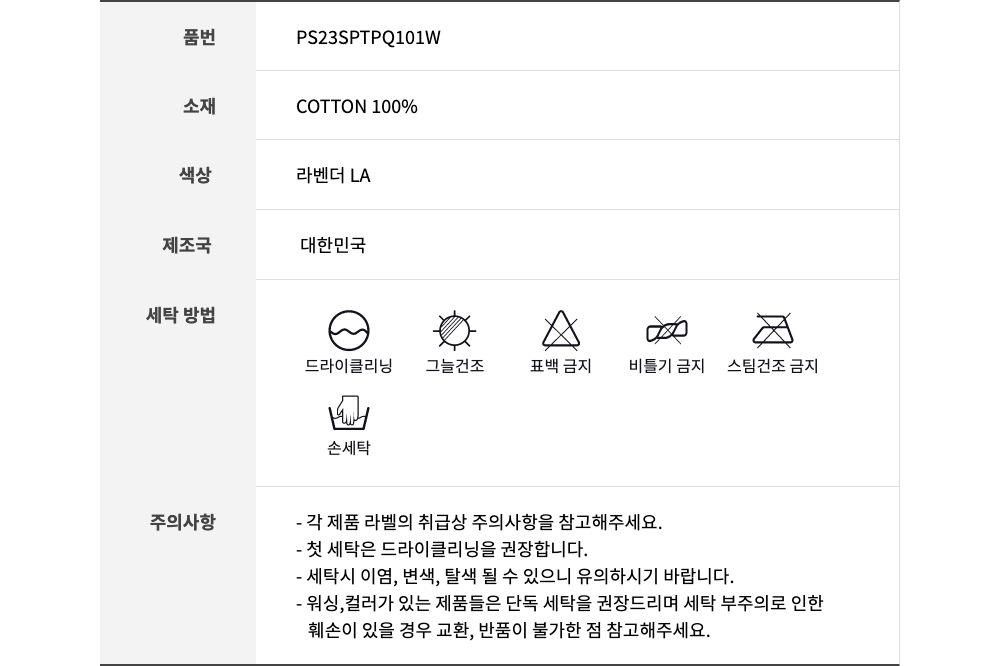Click the 주의사항 row header
Screen dimensions: 1000x666
coord(182,522)
